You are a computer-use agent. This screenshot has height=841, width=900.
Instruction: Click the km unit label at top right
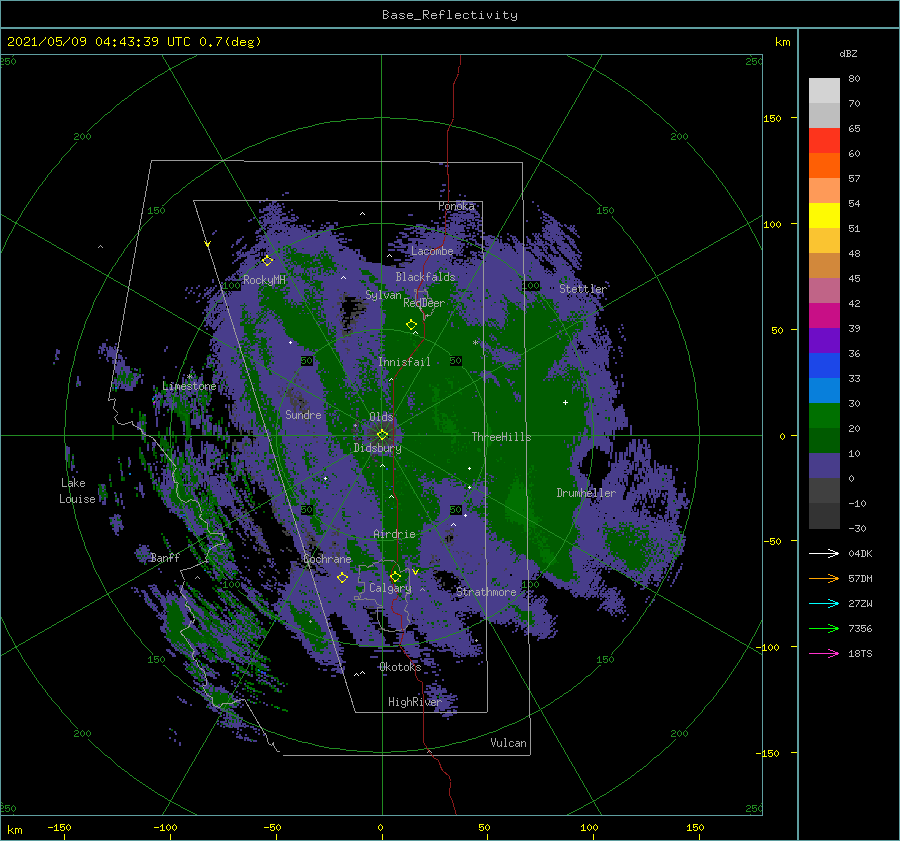click(782, 42)
